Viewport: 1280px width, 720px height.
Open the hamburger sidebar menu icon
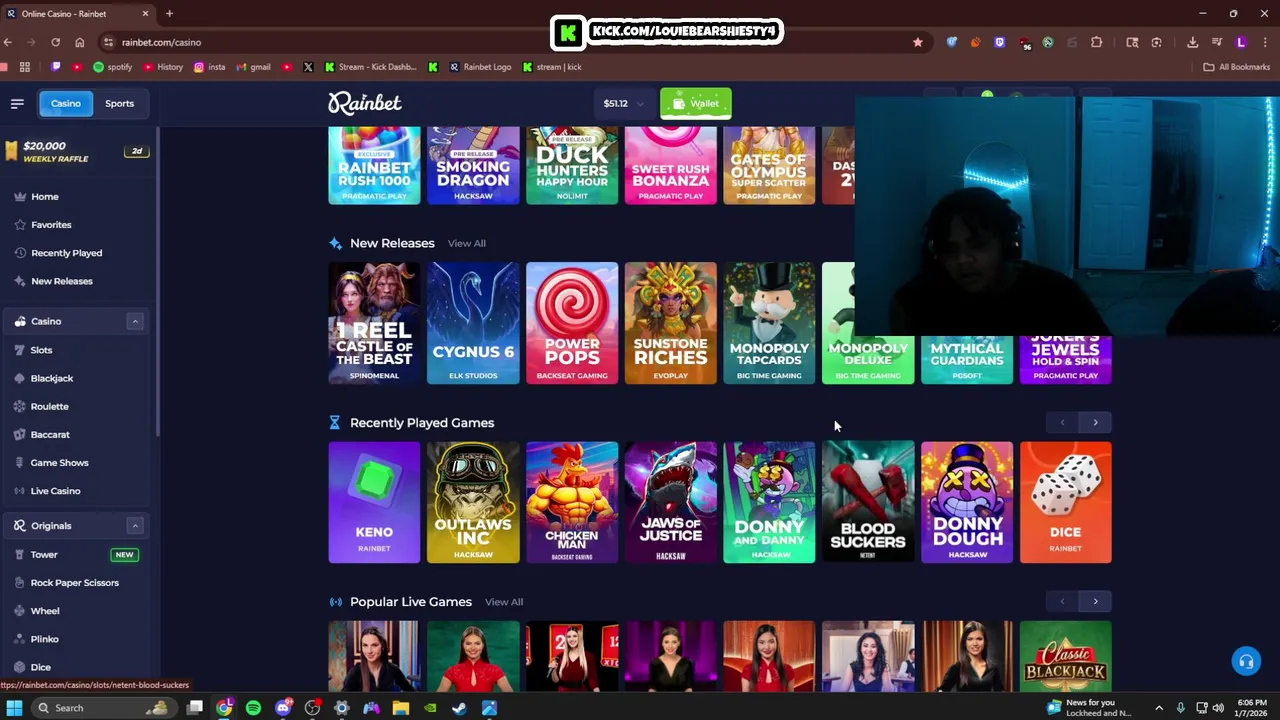coord(17,103)
